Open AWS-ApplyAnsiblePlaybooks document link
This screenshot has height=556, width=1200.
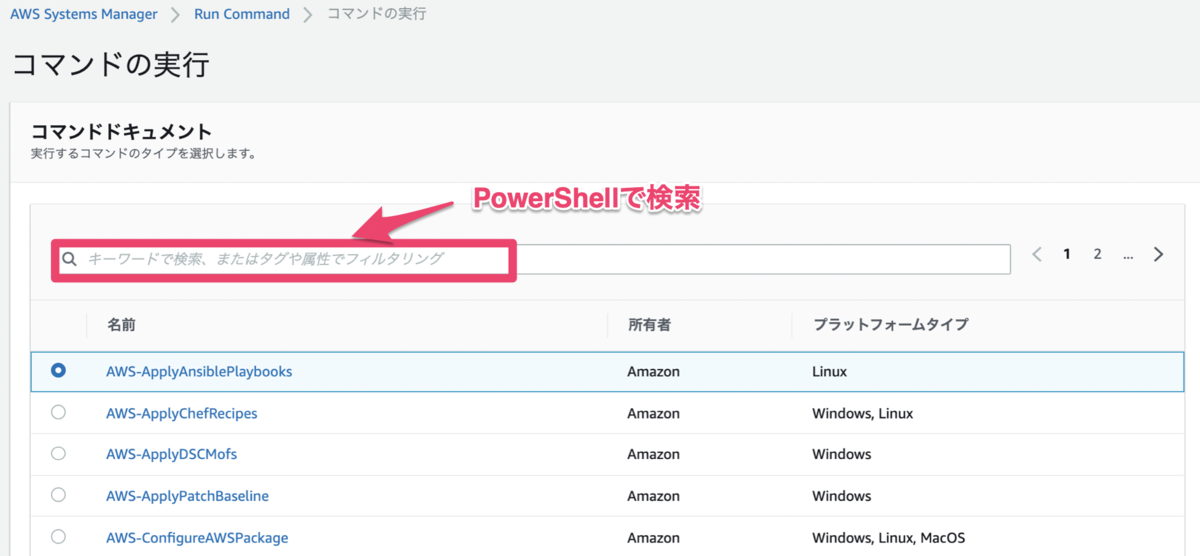[199, 371]
